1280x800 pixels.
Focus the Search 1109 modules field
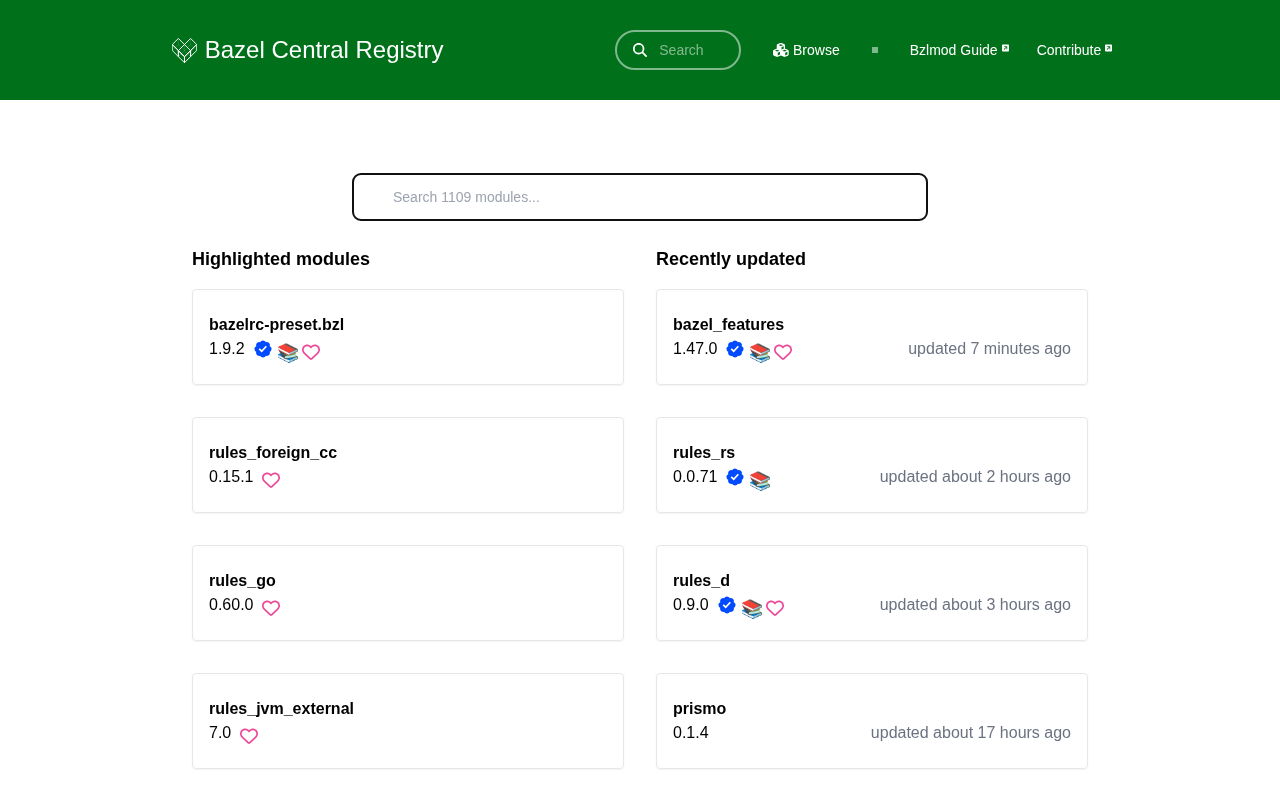coord(640,197)
